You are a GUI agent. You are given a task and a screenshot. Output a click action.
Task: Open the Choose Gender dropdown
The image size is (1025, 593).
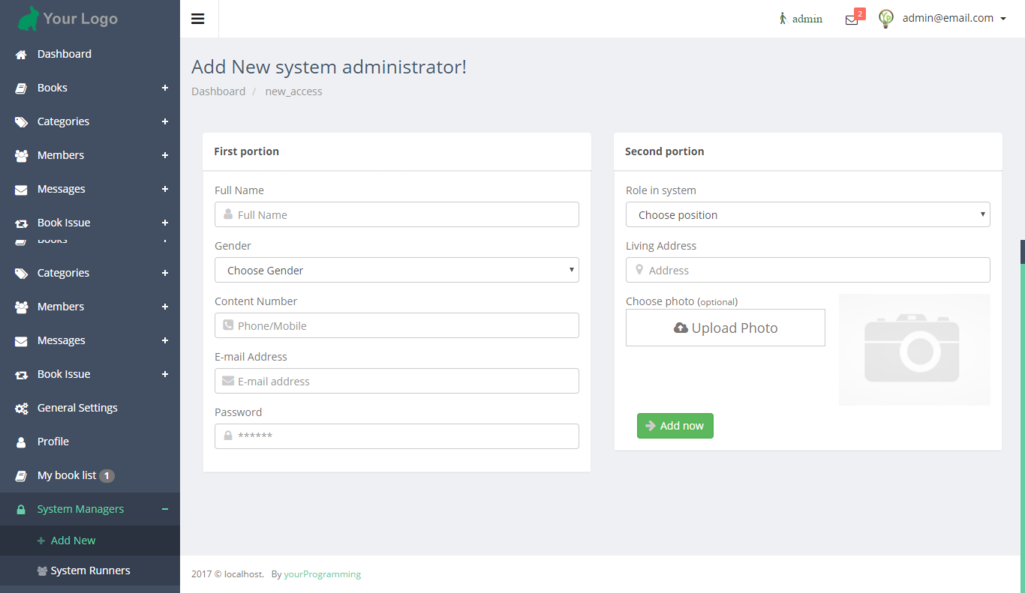click(x=396, y=270)
